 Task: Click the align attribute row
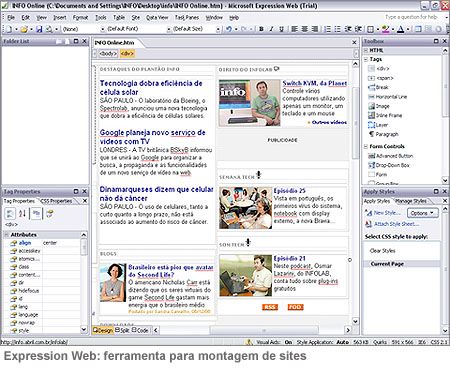click(x=45, y=243)
